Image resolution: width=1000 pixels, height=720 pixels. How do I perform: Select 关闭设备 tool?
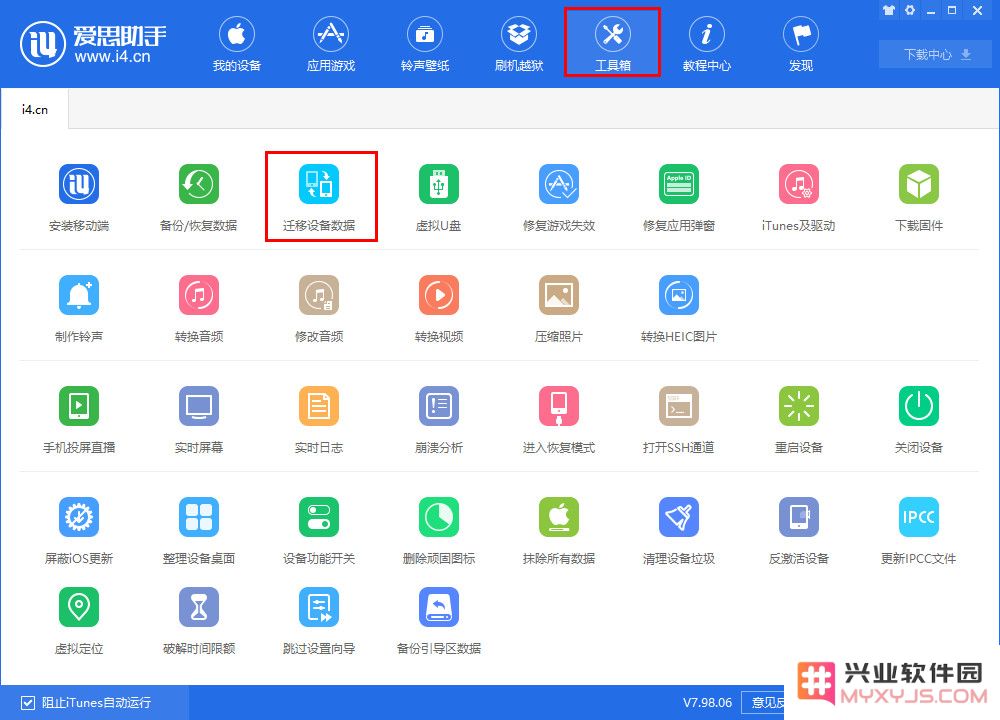click(x=918, y=419)
